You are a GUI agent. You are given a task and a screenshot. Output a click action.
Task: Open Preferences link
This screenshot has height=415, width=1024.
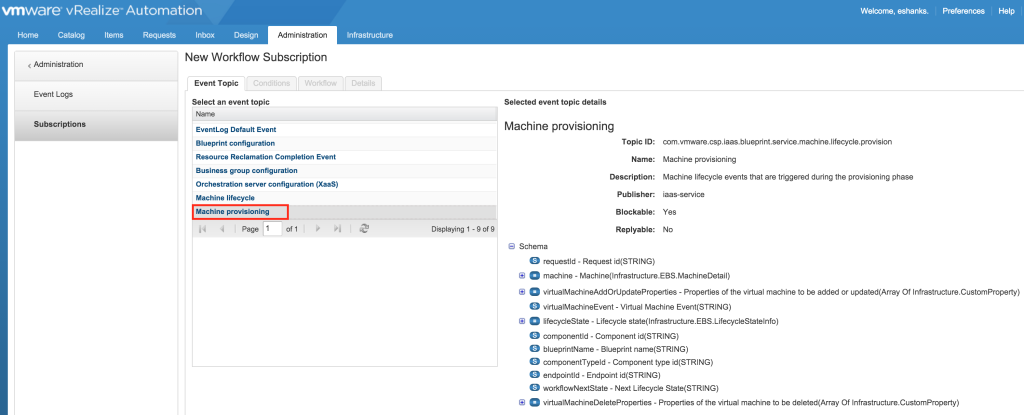pyautogui.click(x=963, y=11)
